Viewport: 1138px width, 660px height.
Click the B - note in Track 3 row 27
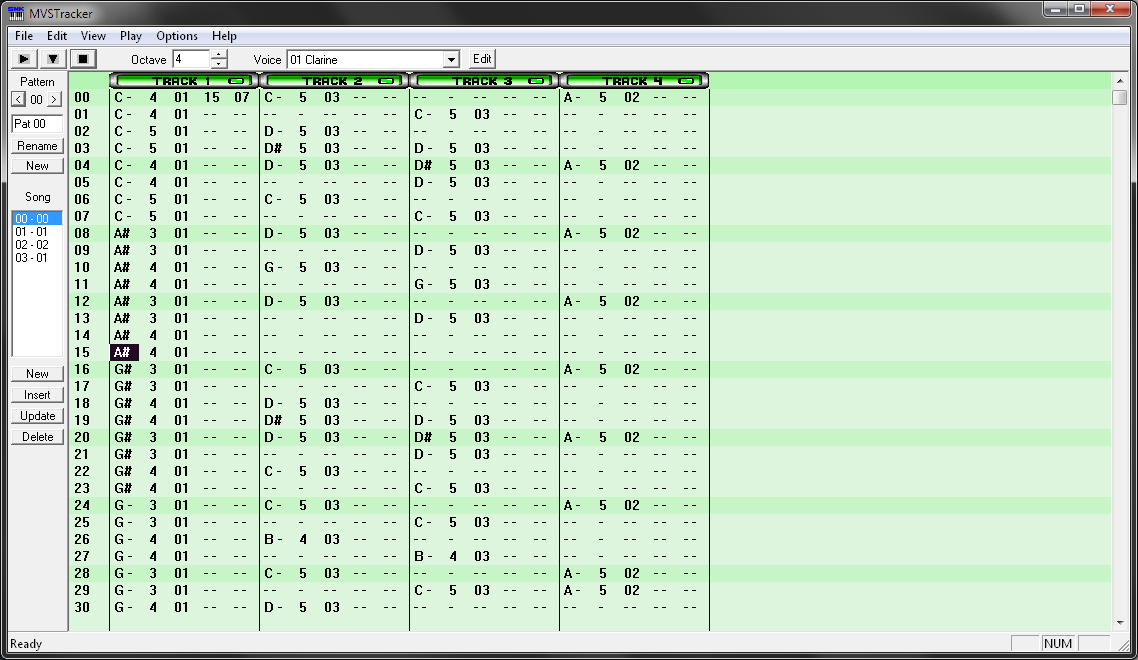click(x=423, y=556)
